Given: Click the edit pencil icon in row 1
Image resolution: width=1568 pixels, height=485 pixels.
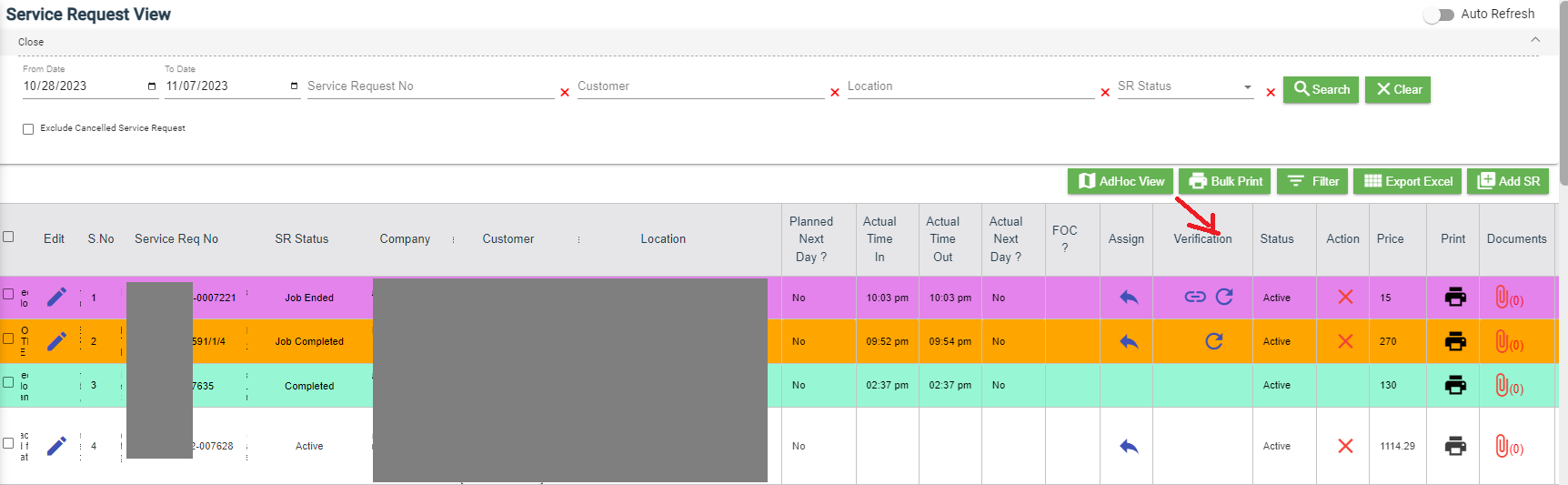Looking at the screenshot, I should (x=56, y=298).
